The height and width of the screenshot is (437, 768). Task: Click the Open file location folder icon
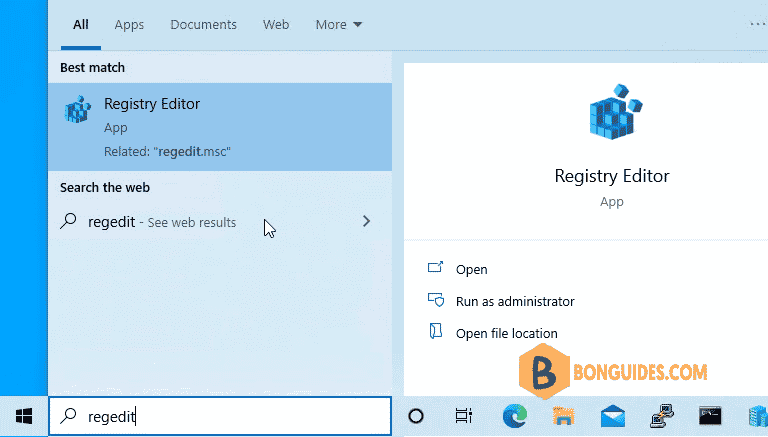pyautogui.click(x=435, y=332)
